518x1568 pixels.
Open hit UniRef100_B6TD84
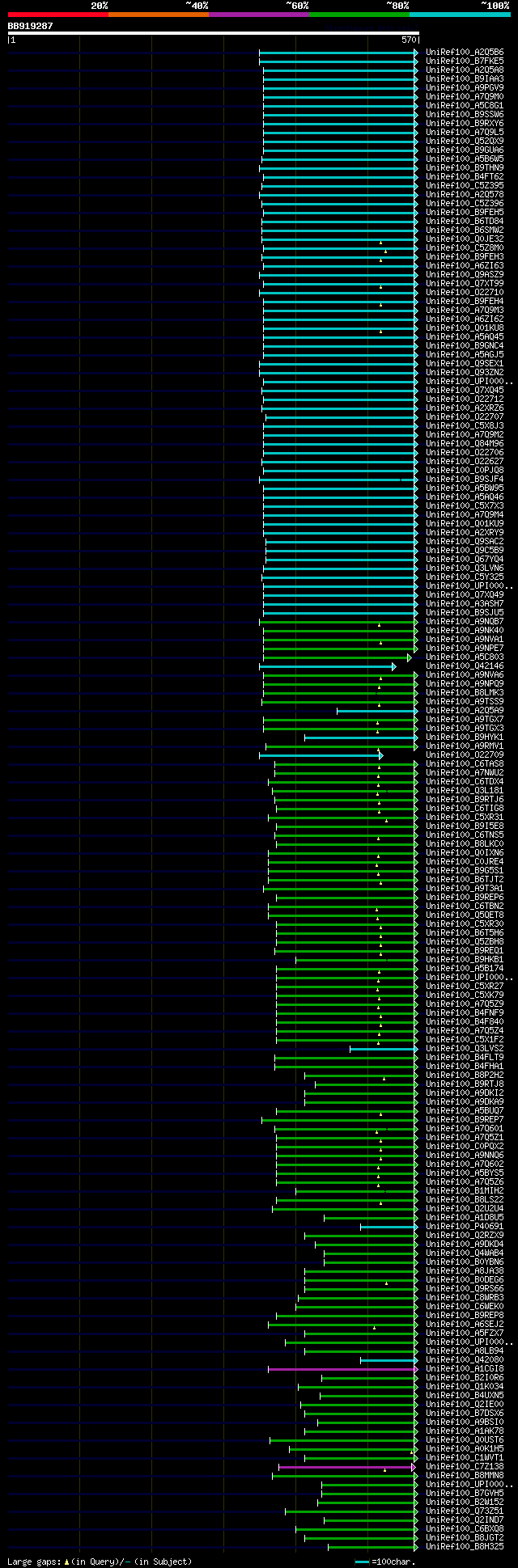pyautogui.click(x=465, y=222)
